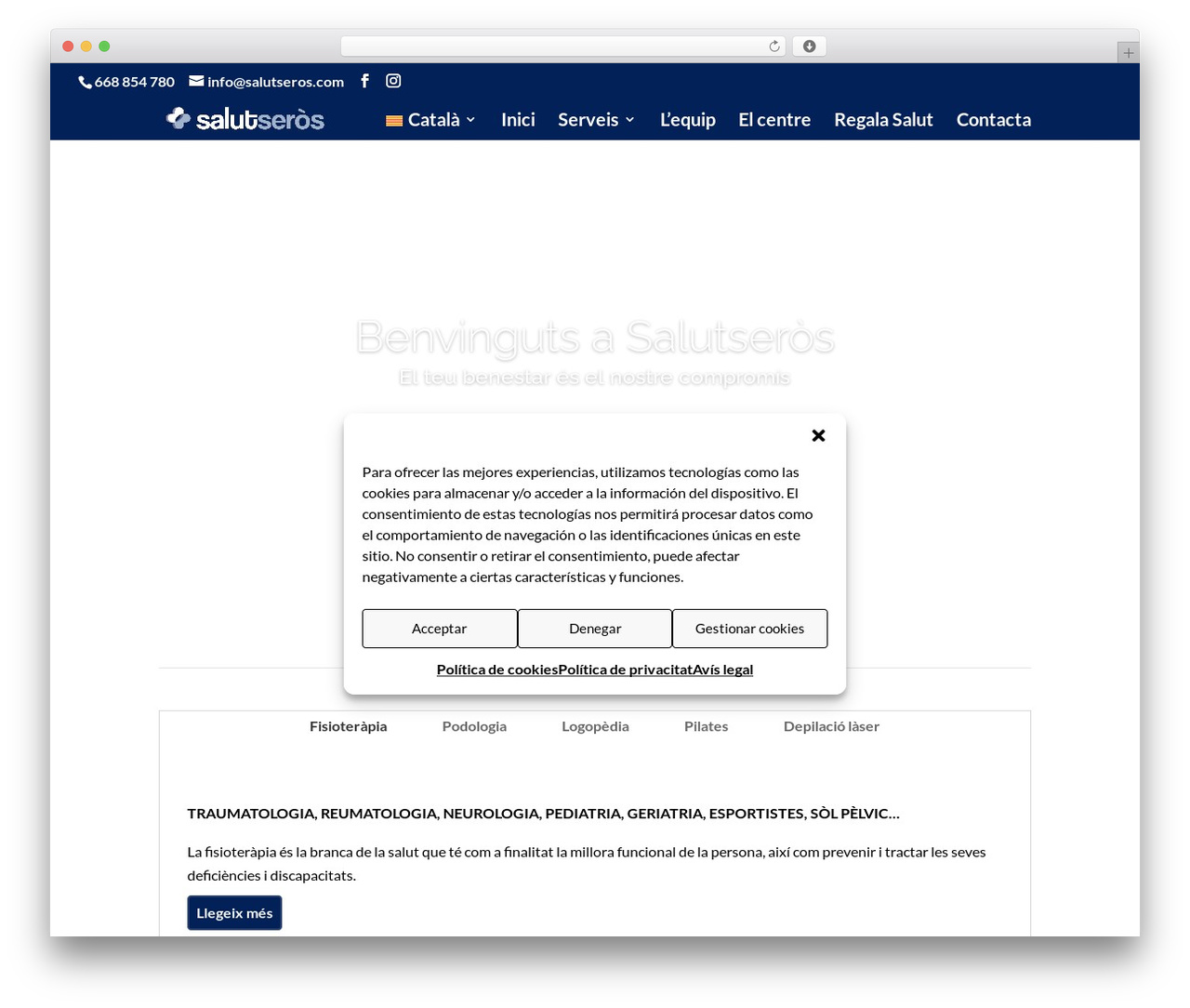The width and height of the screenshot is (1190, 1008).
Task: Click the Salutseròs logo
Action: [x=245, y=119]
